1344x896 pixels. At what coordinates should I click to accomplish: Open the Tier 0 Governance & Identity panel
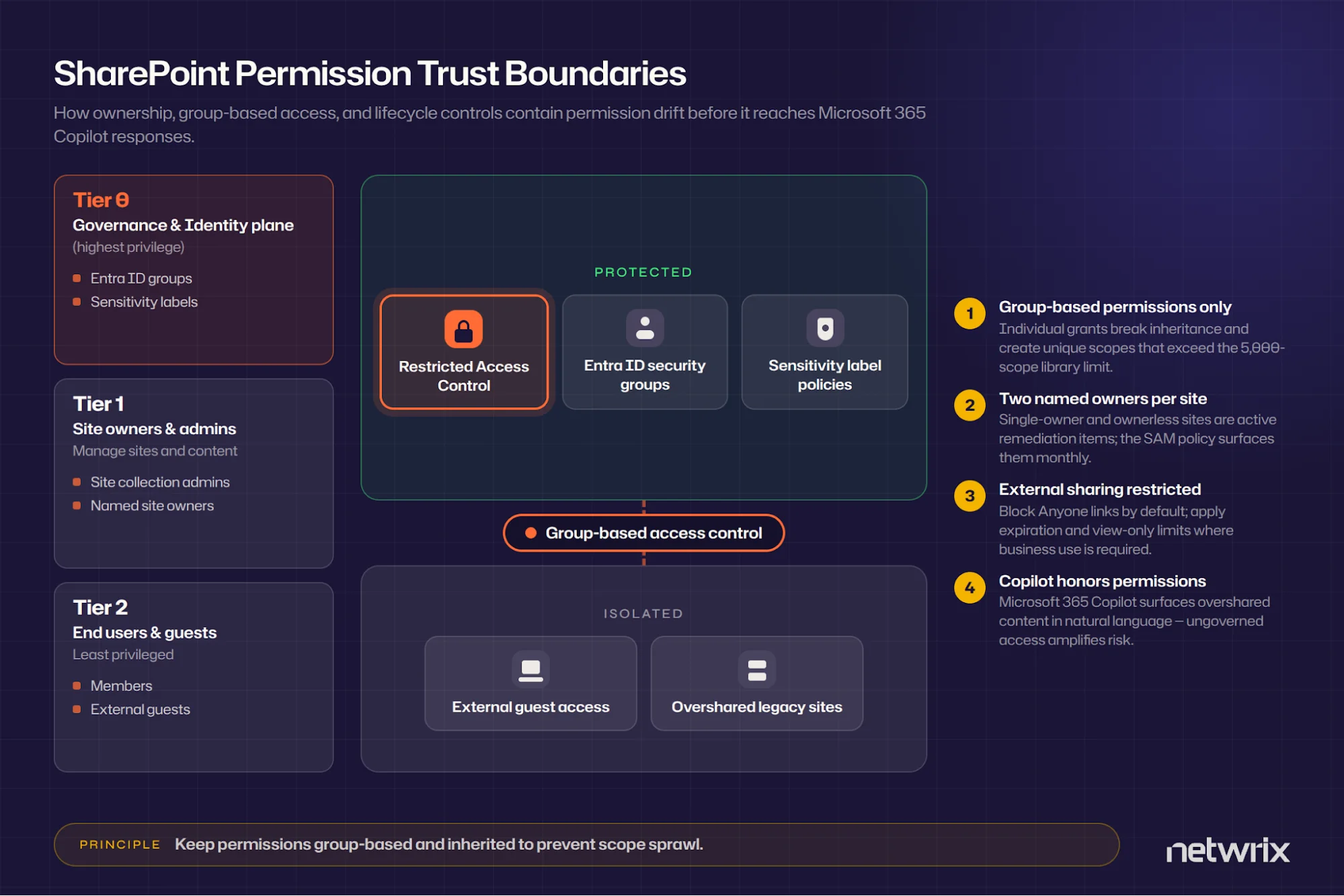tap(194, 270)
